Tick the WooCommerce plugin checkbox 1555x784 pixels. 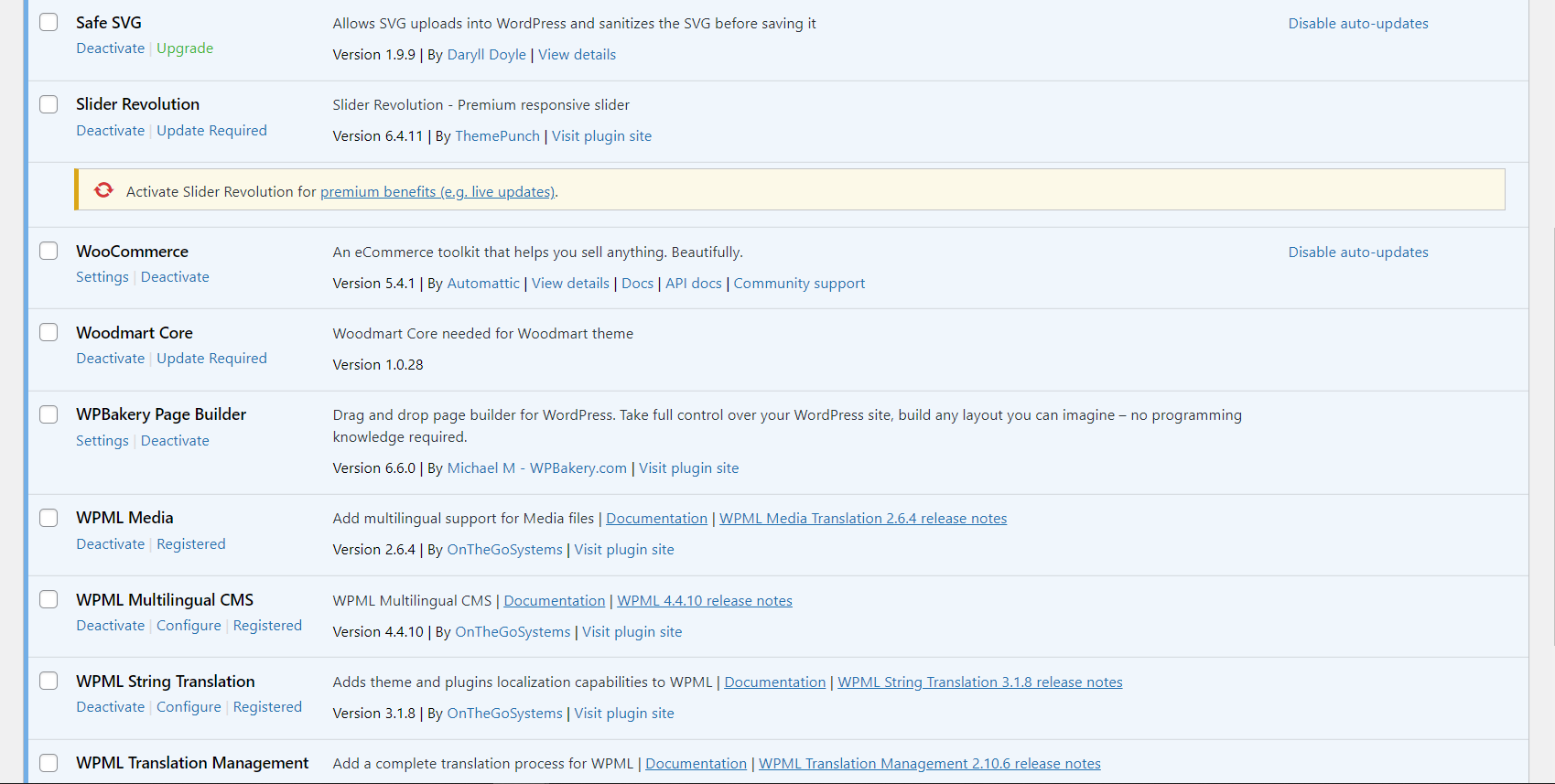click(x=49, y=251)
